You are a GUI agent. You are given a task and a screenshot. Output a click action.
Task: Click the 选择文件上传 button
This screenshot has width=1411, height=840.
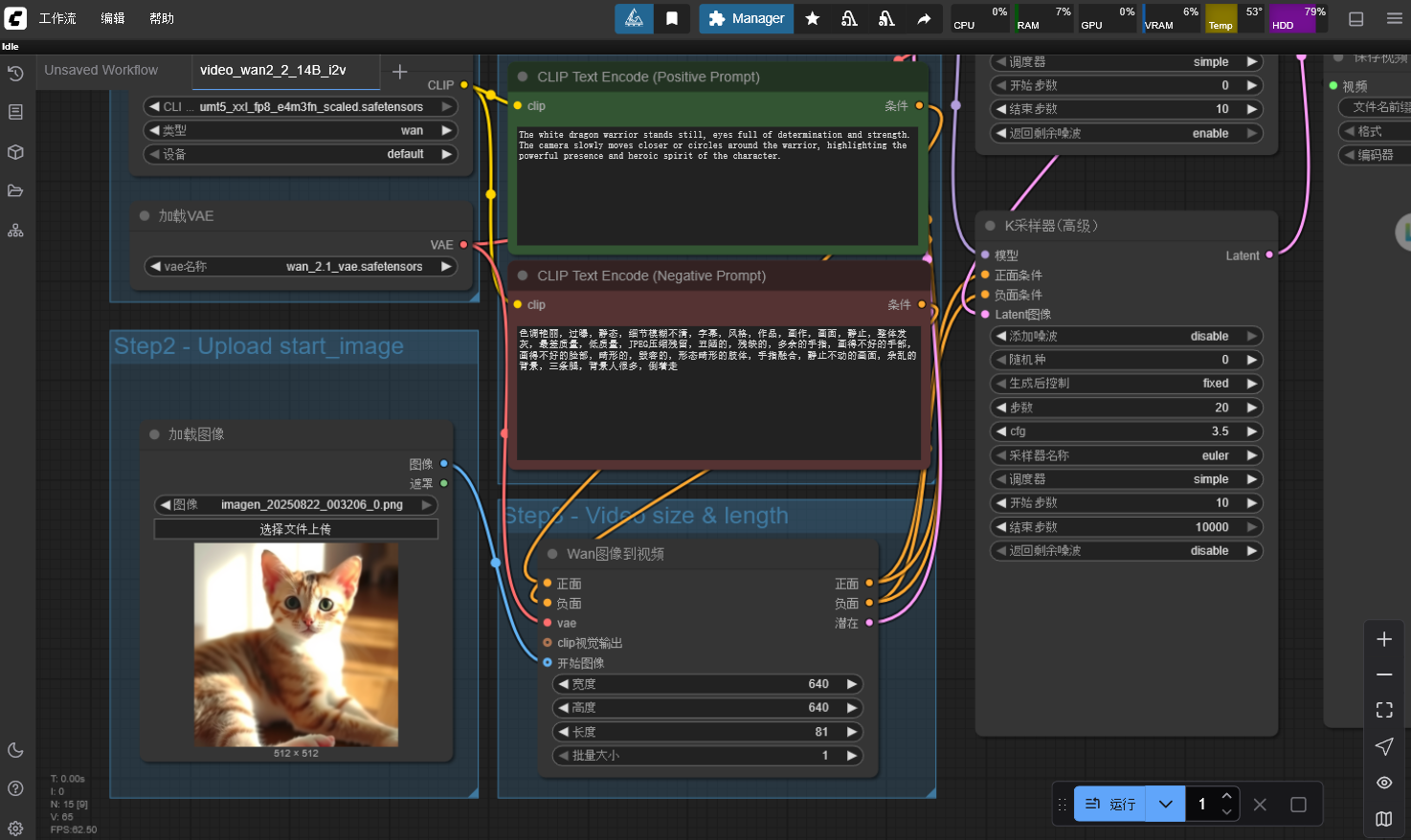[296, 529]
